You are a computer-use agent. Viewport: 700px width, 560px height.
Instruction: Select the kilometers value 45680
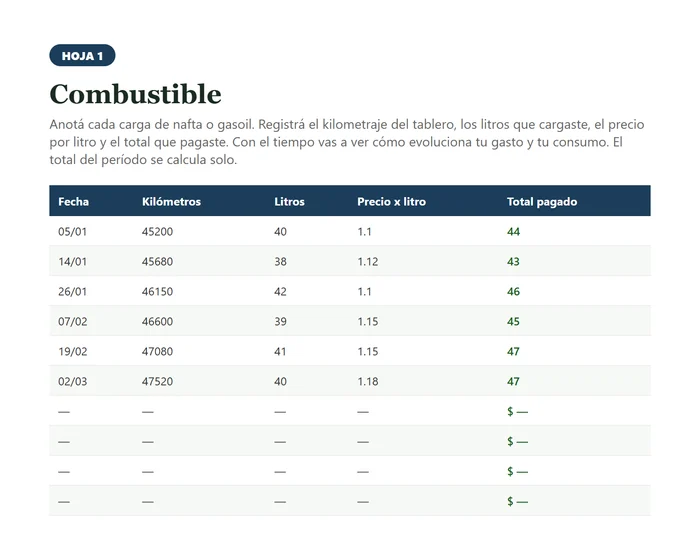tap(157, 261)
